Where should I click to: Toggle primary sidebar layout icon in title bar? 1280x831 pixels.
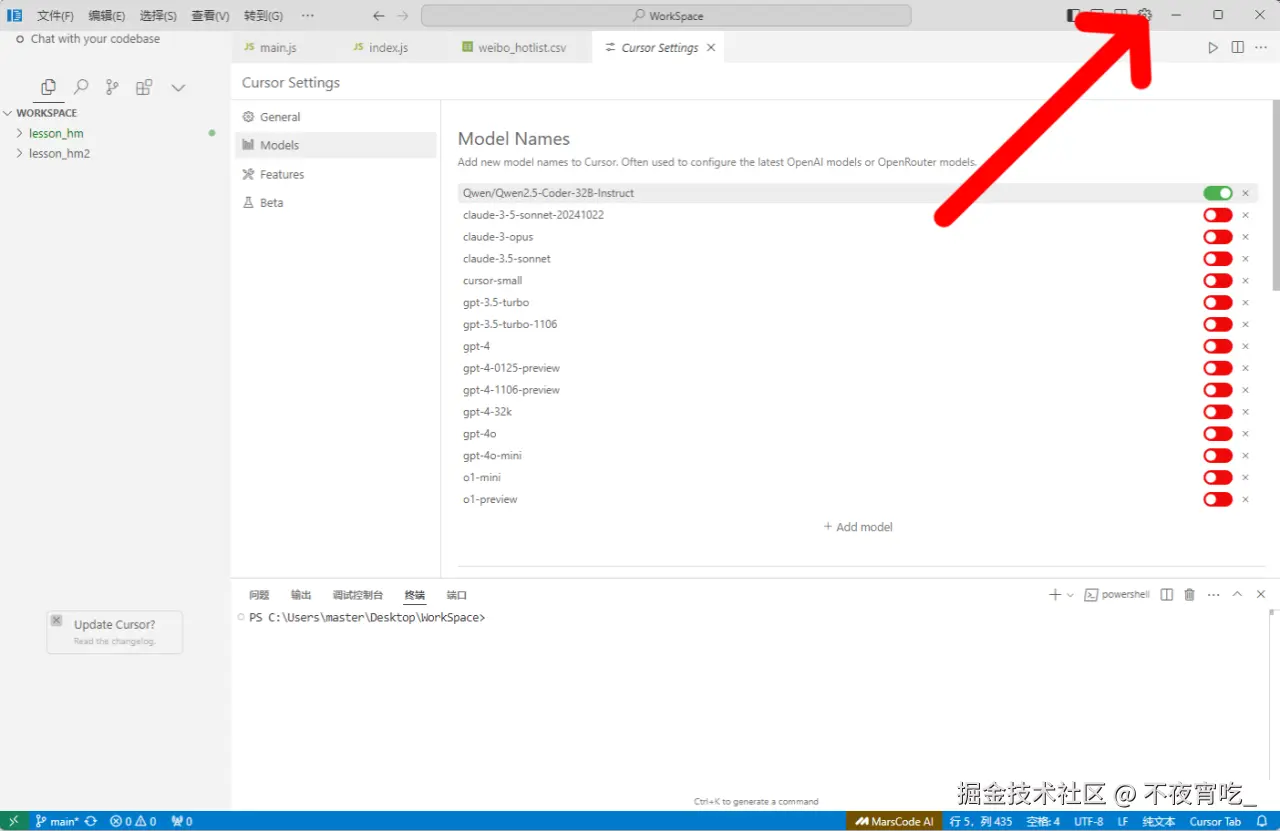pos(1073,15)
